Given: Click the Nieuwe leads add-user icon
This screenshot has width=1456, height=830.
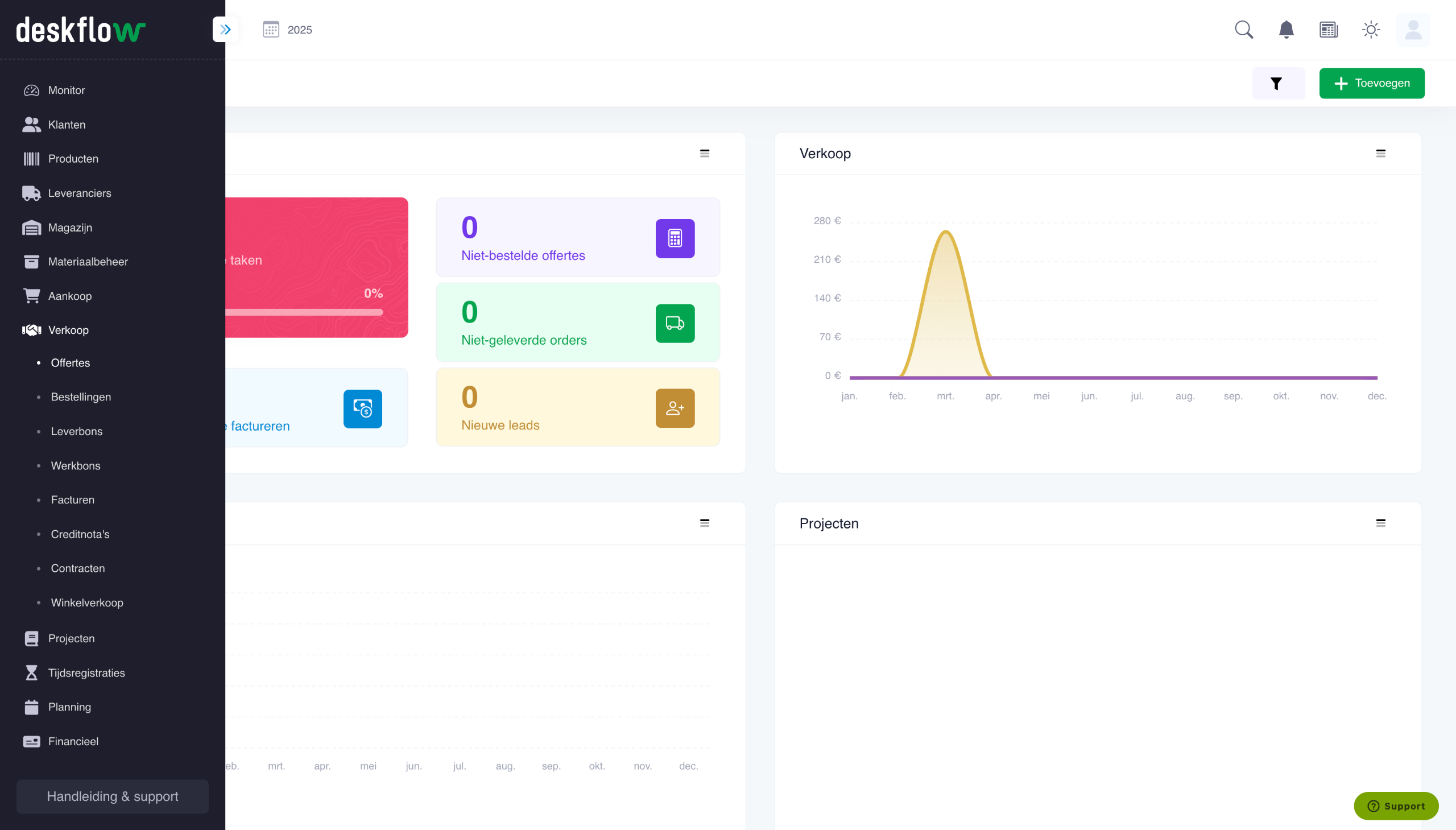Looking at the screenshot, I should point(675,408).
